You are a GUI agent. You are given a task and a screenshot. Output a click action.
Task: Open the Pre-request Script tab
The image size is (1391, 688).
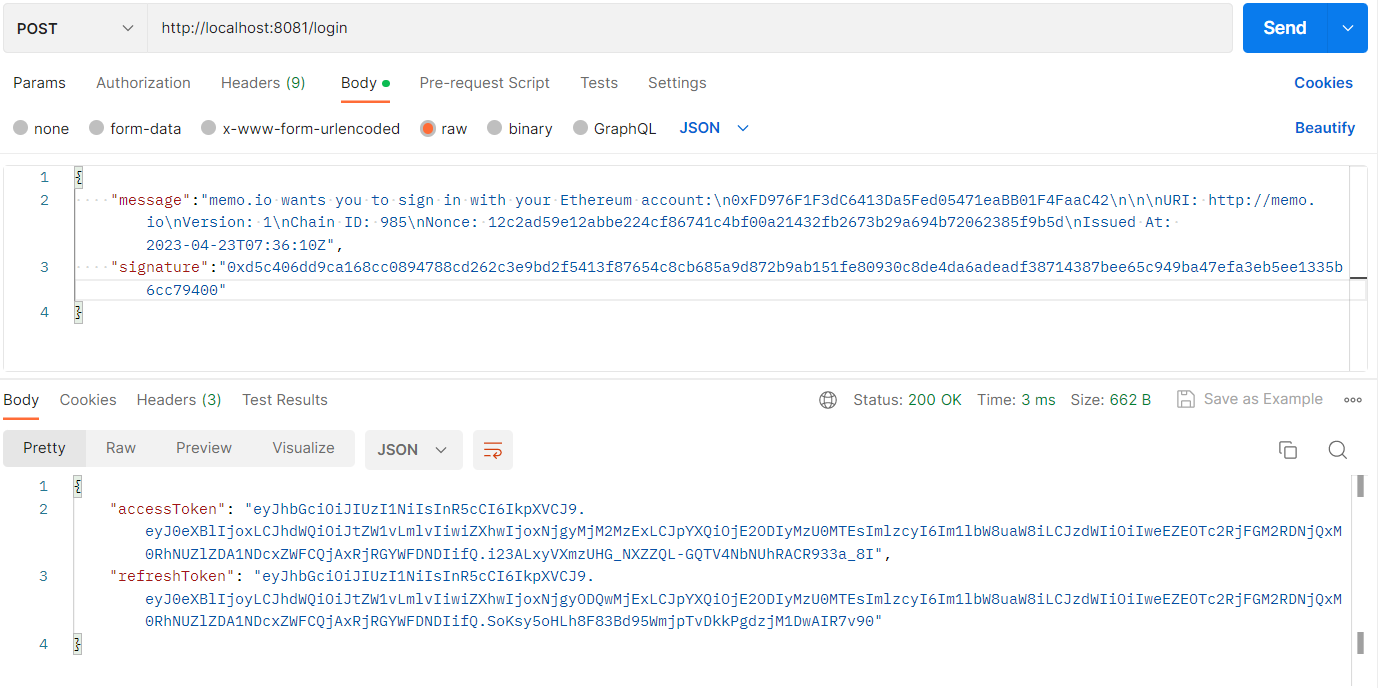point(484,83)
